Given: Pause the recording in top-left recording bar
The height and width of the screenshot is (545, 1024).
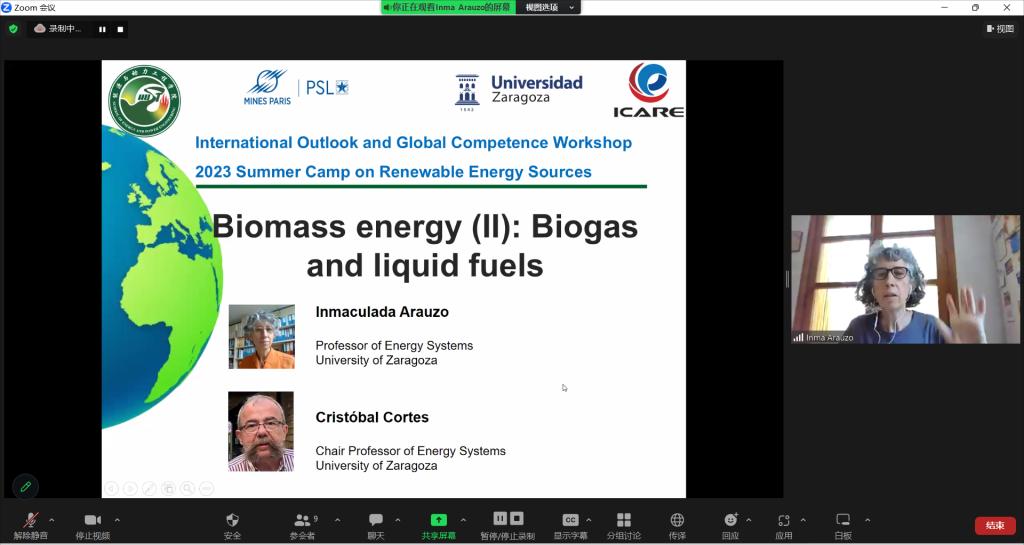Looking at the screenshot, I should 102,29.
